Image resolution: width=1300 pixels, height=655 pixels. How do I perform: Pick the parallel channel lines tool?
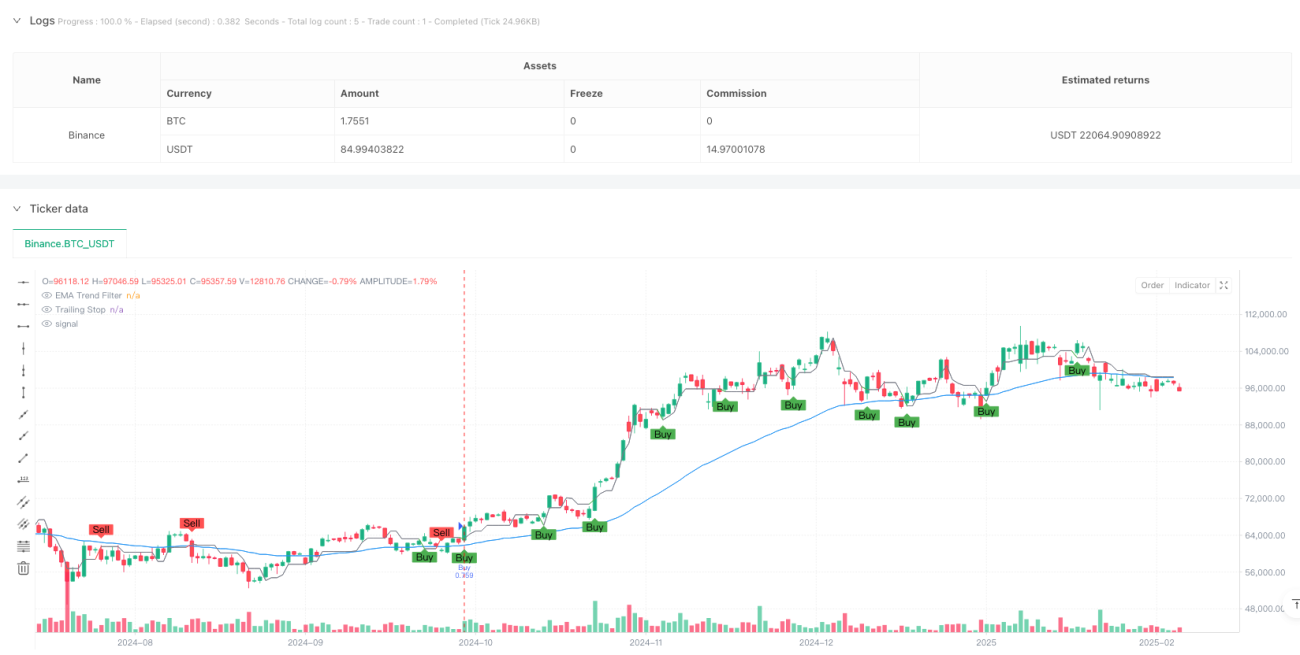pyautogui.click(x=23, y=502)
